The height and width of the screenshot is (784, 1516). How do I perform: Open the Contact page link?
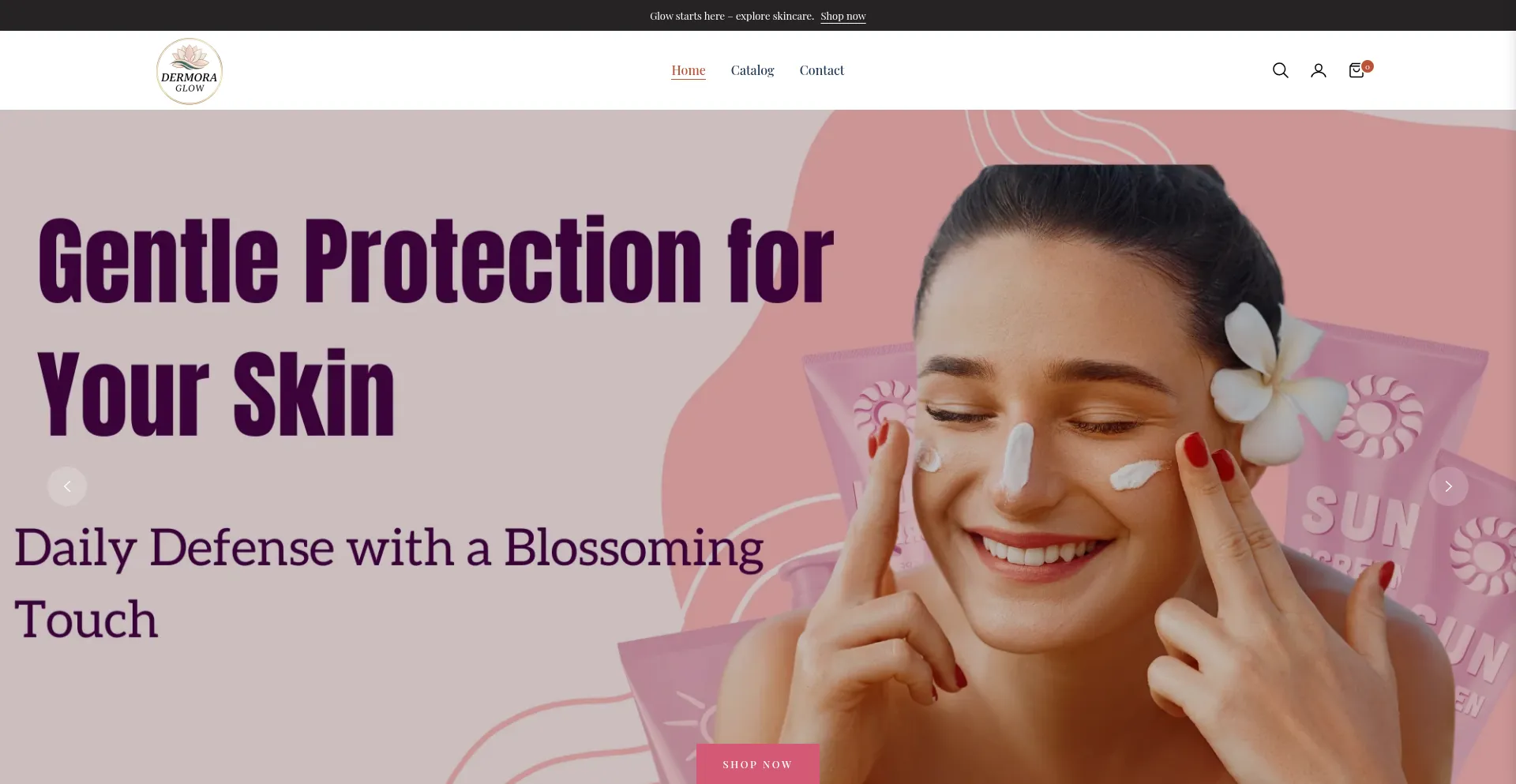pos(821,70)
